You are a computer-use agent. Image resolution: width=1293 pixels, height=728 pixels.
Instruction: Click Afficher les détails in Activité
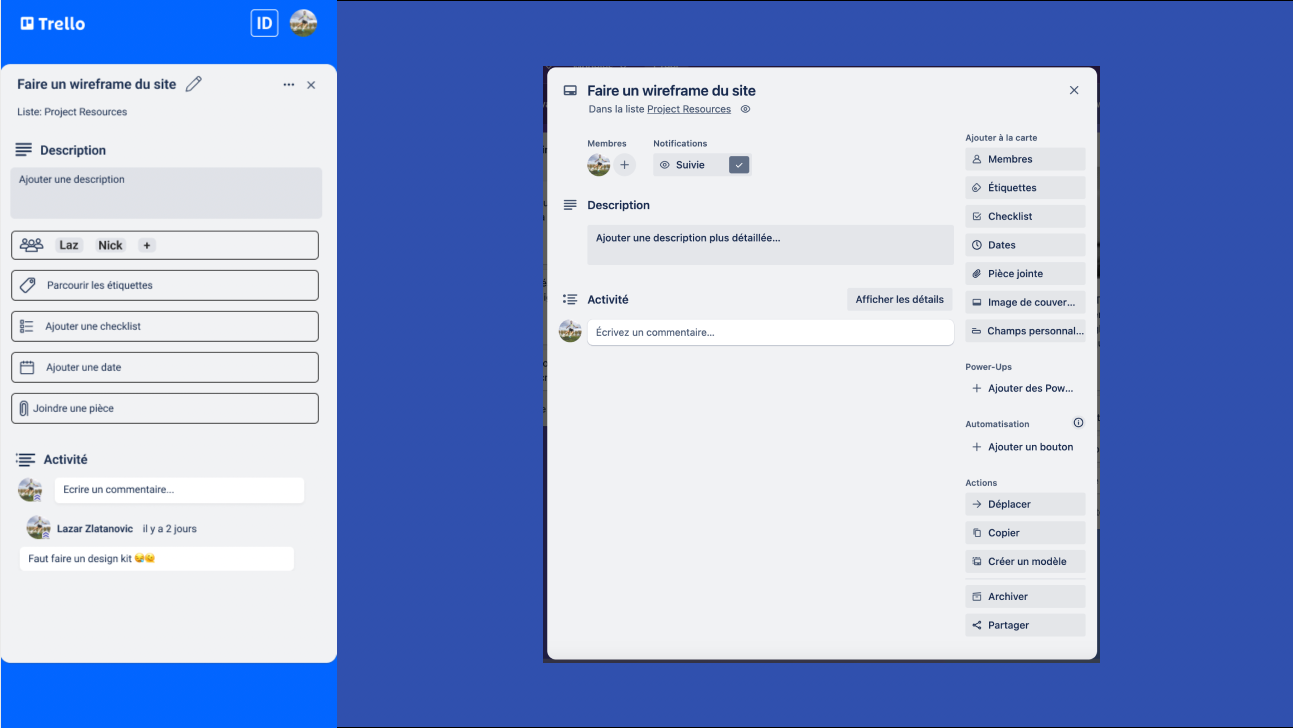[x=899, y=299]
